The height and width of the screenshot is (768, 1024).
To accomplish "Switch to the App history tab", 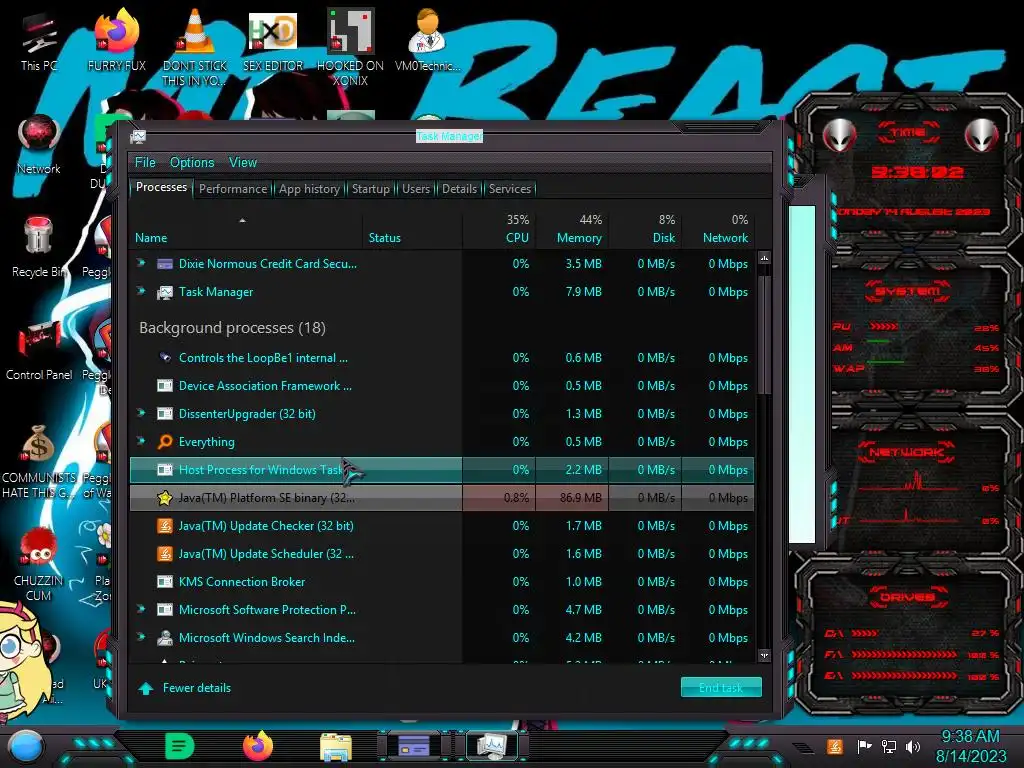I will [310, 189].
